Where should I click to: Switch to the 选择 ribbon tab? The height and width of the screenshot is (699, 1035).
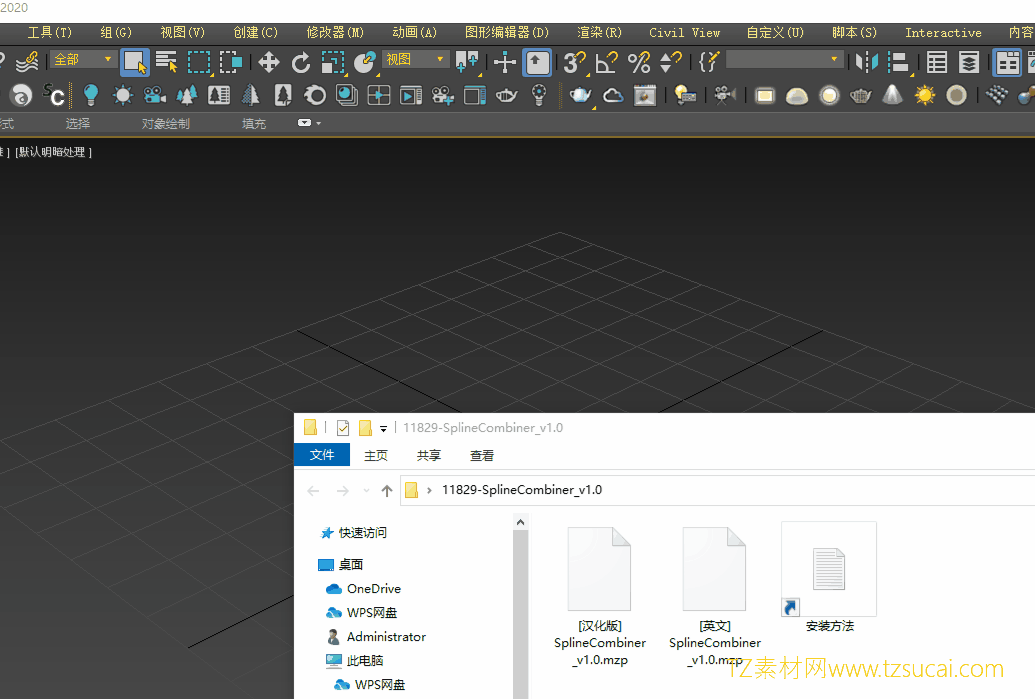click(x=78, y=123)
